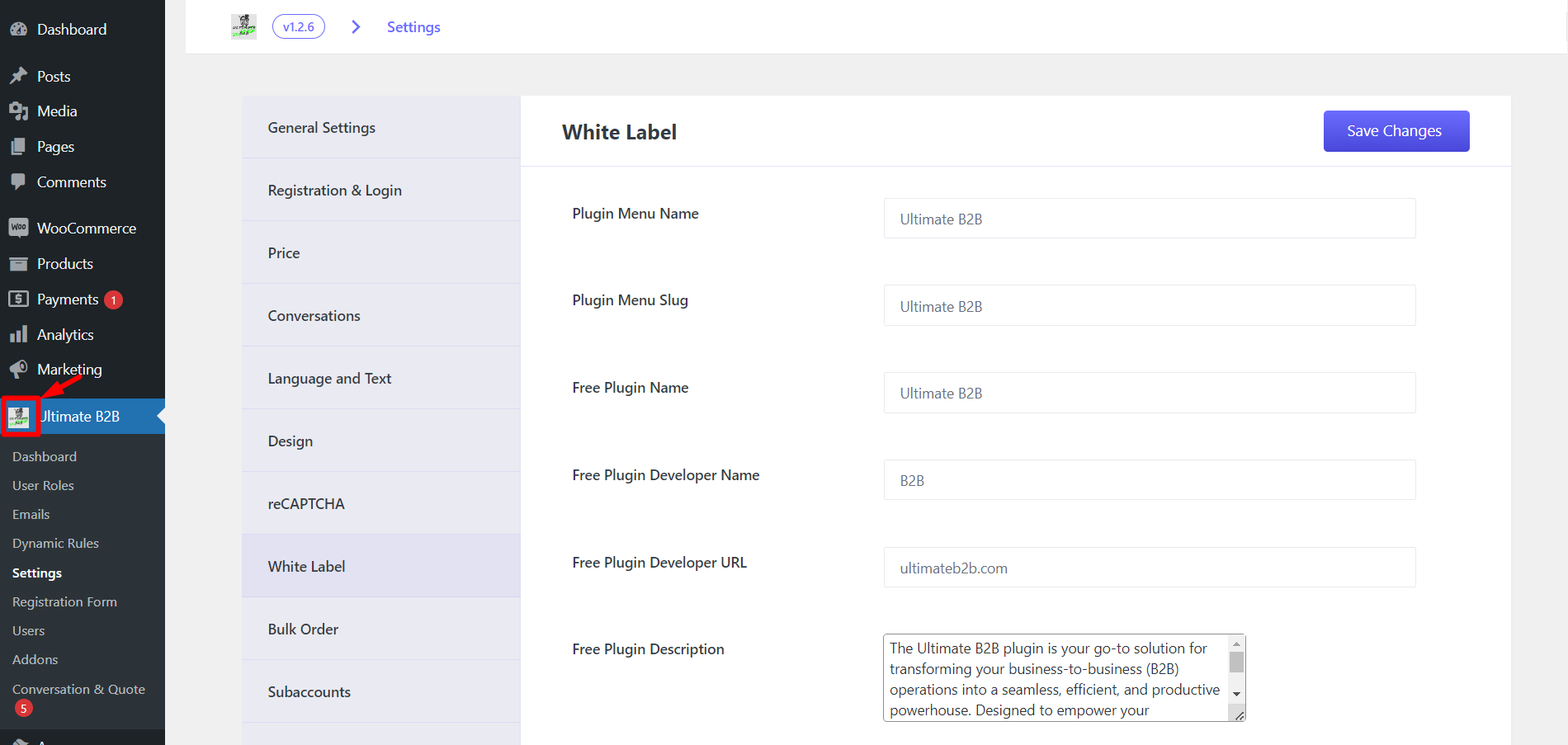The image size is (1568, 745).
Task: Click the v1.2.6 version badge
Action: [x=299, y=26]
